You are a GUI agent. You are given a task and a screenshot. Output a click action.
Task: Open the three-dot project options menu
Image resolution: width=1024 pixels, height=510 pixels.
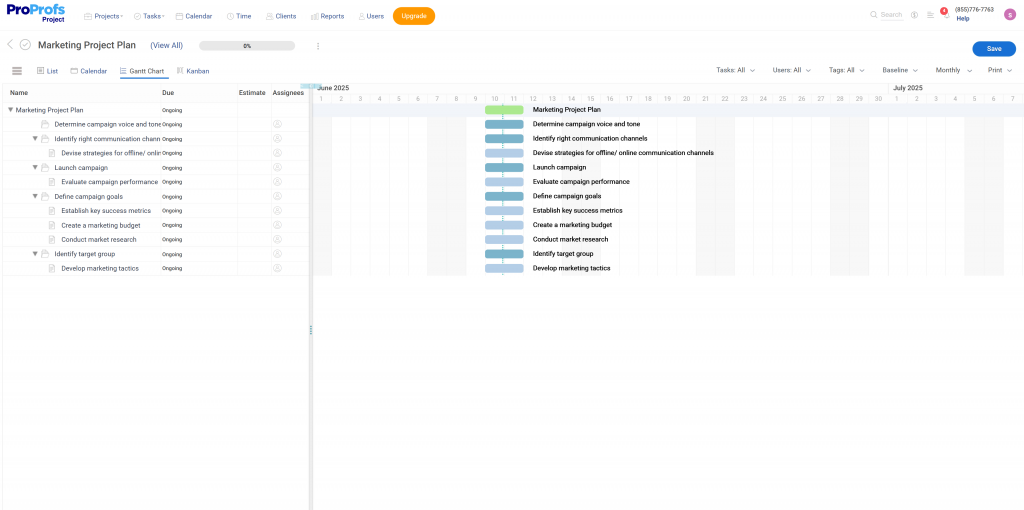click(x=318, y=46)
